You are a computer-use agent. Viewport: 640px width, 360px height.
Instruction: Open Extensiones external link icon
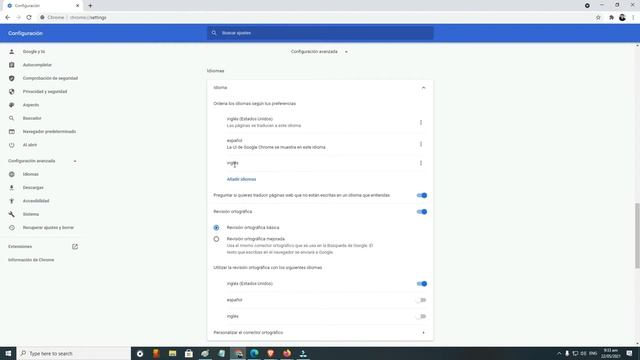pos(75,247)
